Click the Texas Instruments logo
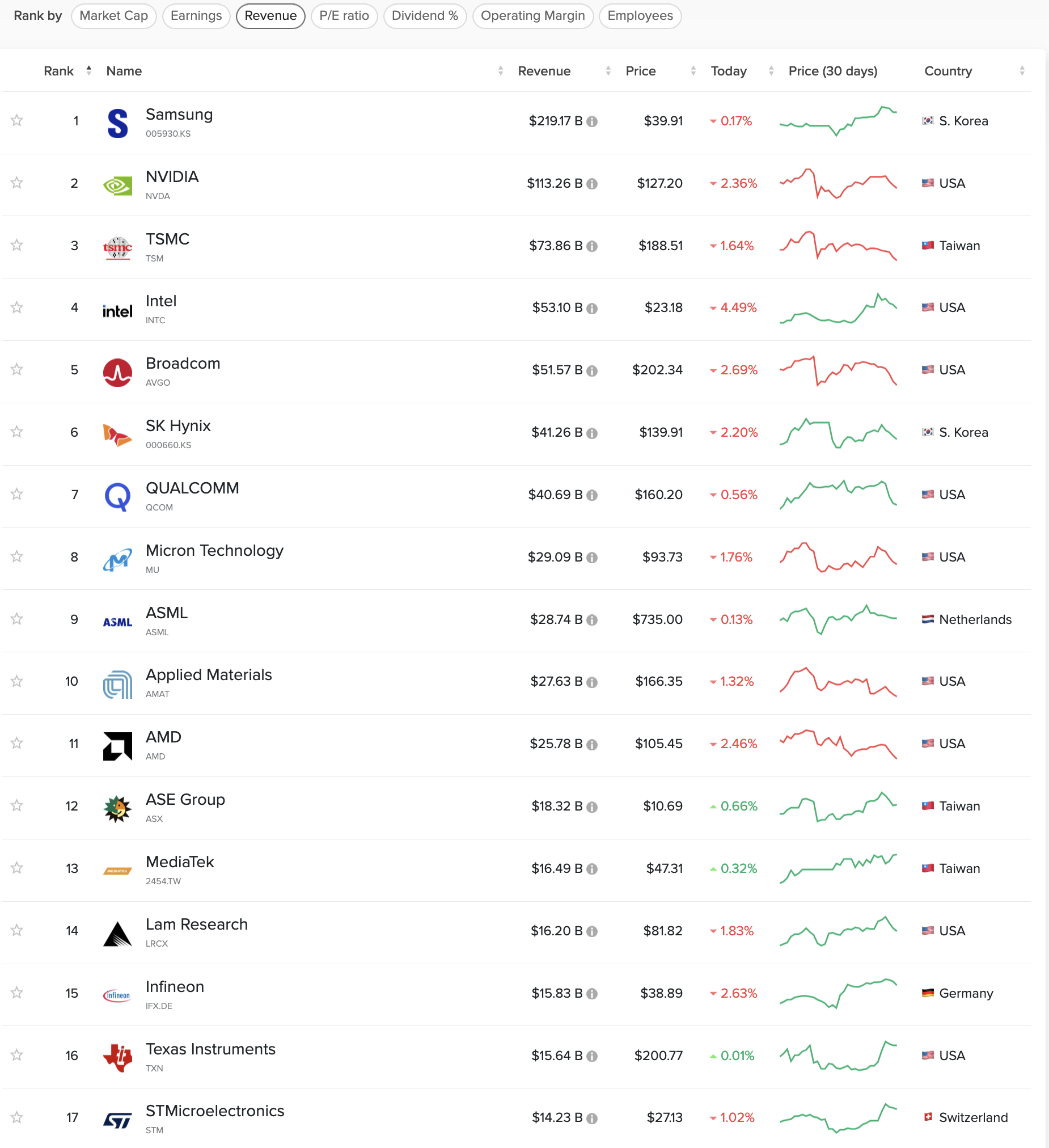 (x=117, y=1058)
